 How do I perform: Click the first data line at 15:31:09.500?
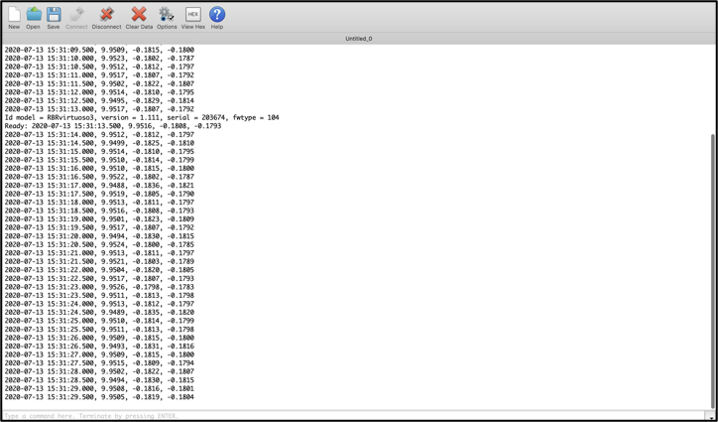[99, 49]
